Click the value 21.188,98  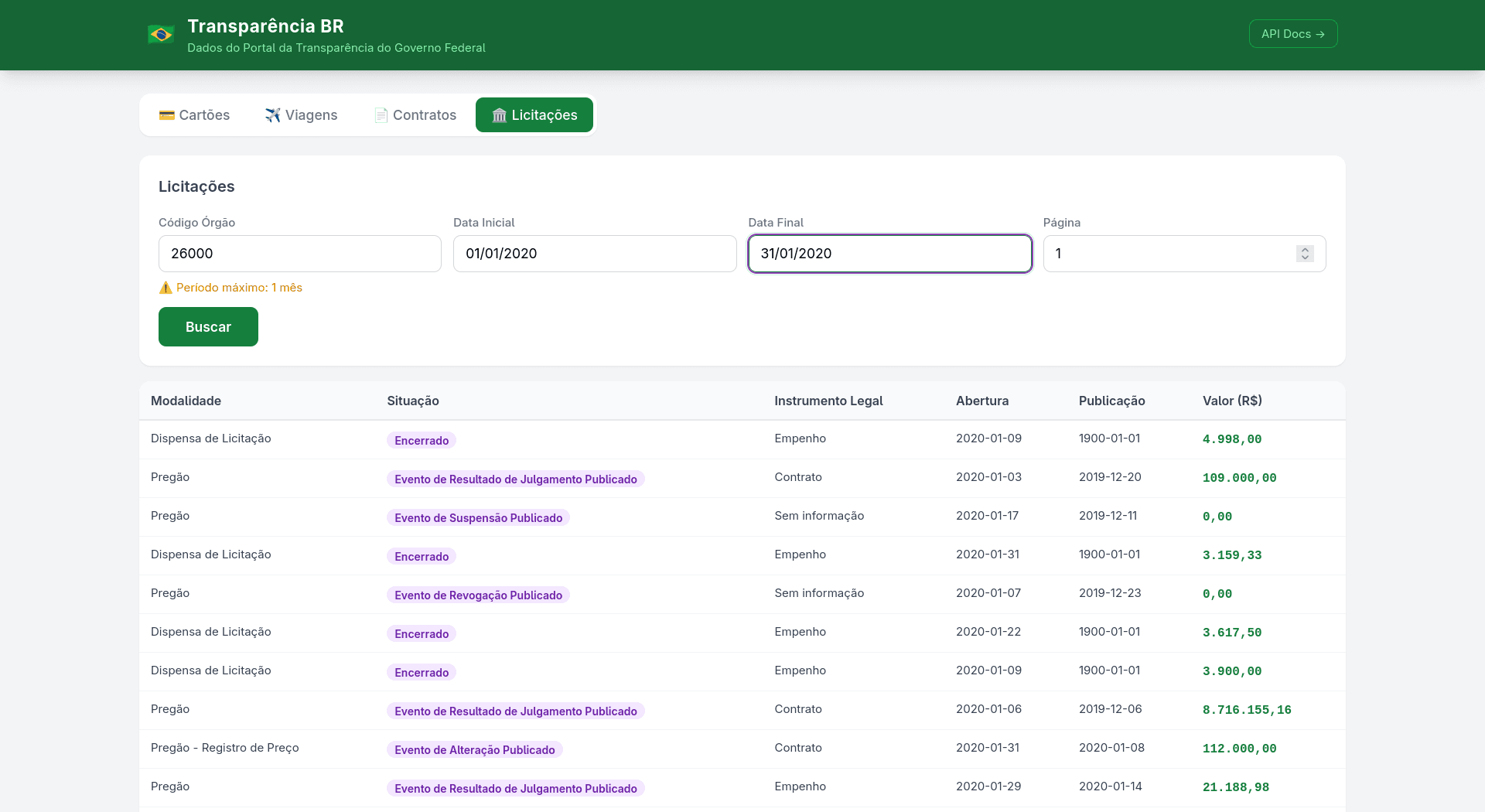point(1236,787)
